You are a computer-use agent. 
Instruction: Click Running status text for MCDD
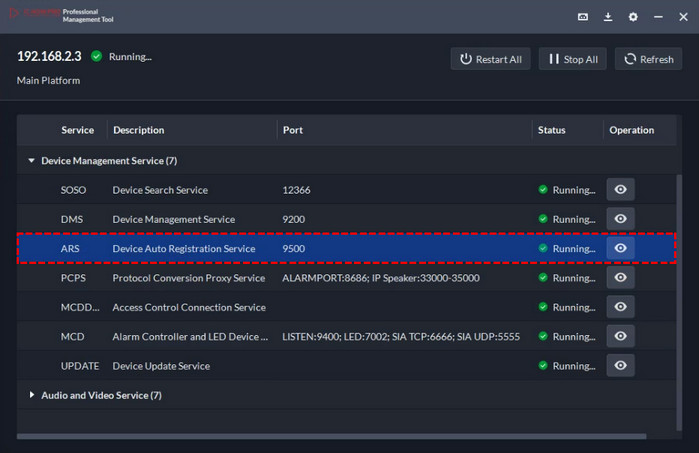[574, 308]
